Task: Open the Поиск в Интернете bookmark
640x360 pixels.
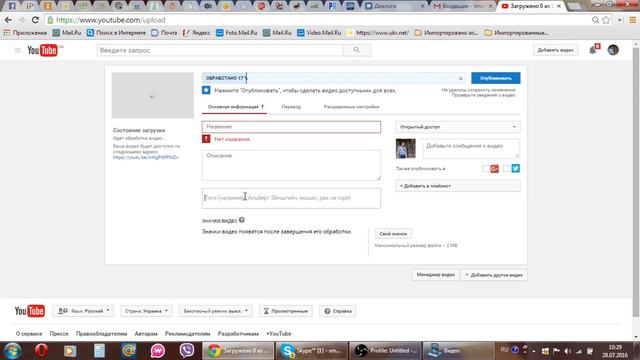Action: tap(116, 33)
